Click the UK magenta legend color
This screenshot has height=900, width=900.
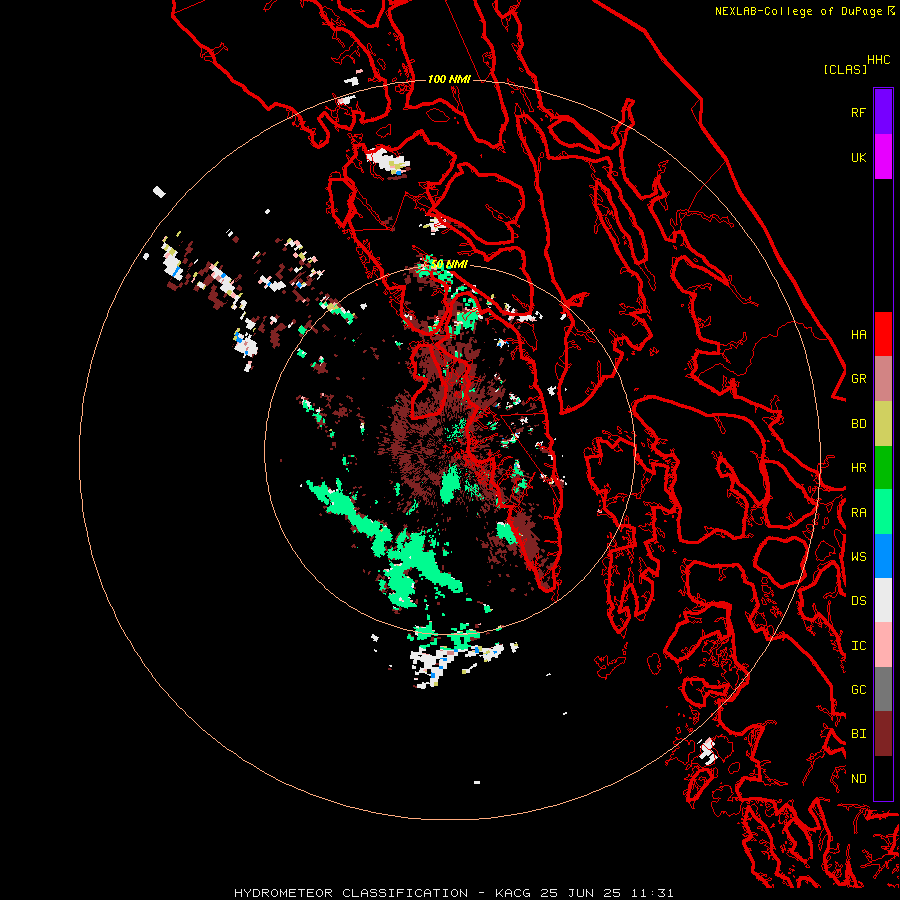click(883, 157)
